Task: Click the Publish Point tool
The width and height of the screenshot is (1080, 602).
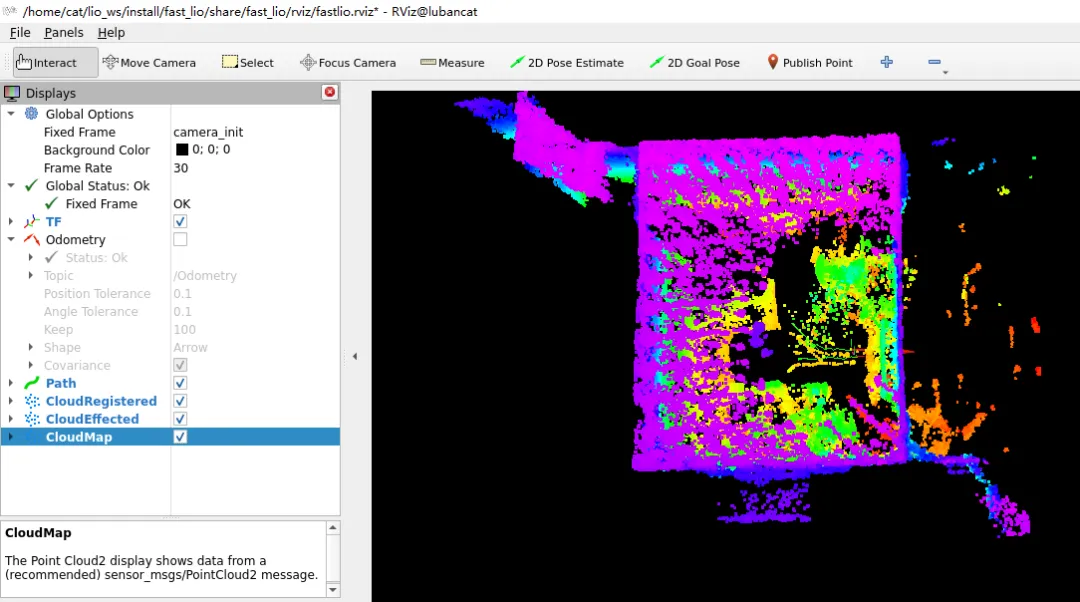Action: tap(809, 62)
